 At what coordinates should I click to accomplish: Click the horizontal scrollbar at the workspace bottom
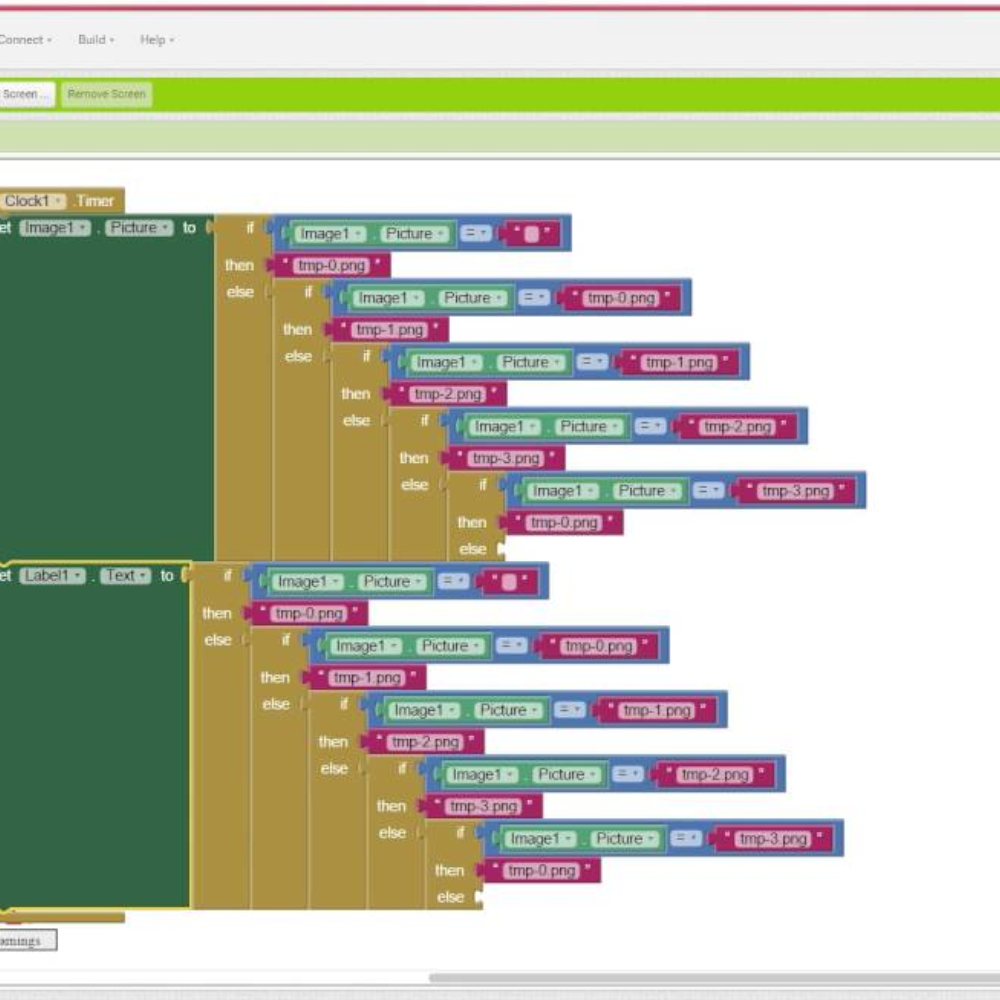(714, 978)
